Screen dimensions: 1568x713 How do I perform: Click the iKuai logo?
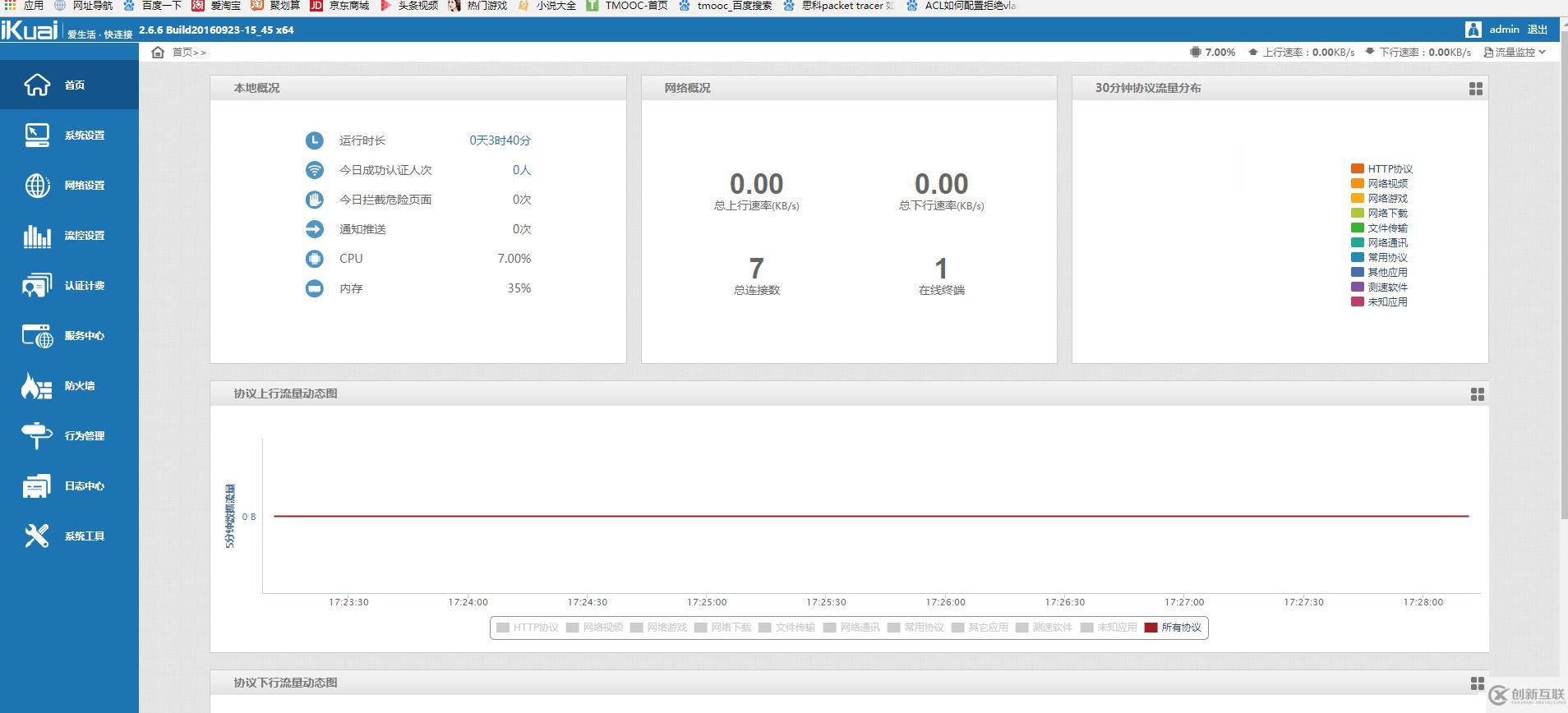30,30
